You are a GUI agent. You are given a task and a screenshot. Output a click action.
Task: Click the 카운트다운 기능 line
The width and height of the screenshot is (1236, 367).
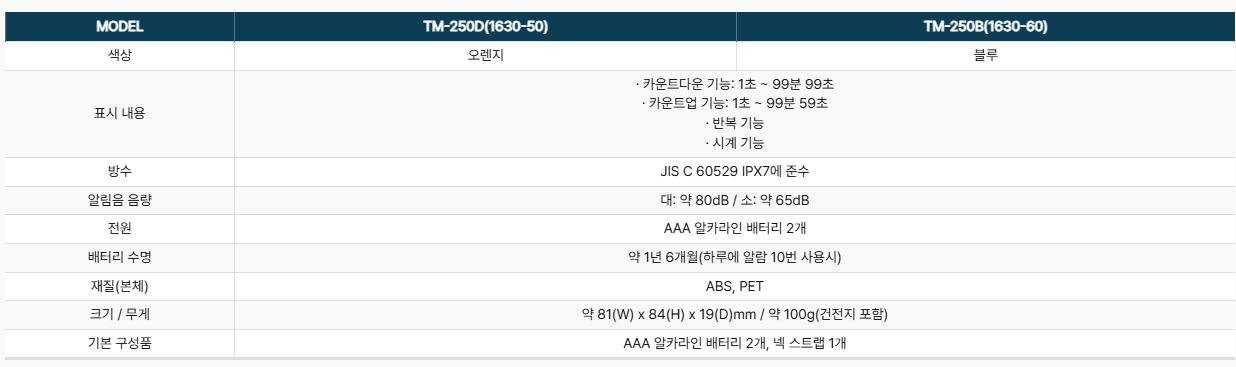click(x=735, y=84)
